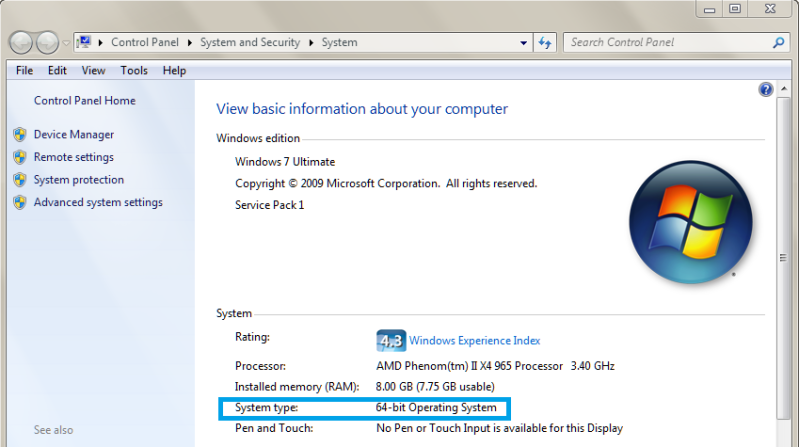Click the vertical scrollbar thumb
The image size is (799, 447).
(x=784, y=258)
